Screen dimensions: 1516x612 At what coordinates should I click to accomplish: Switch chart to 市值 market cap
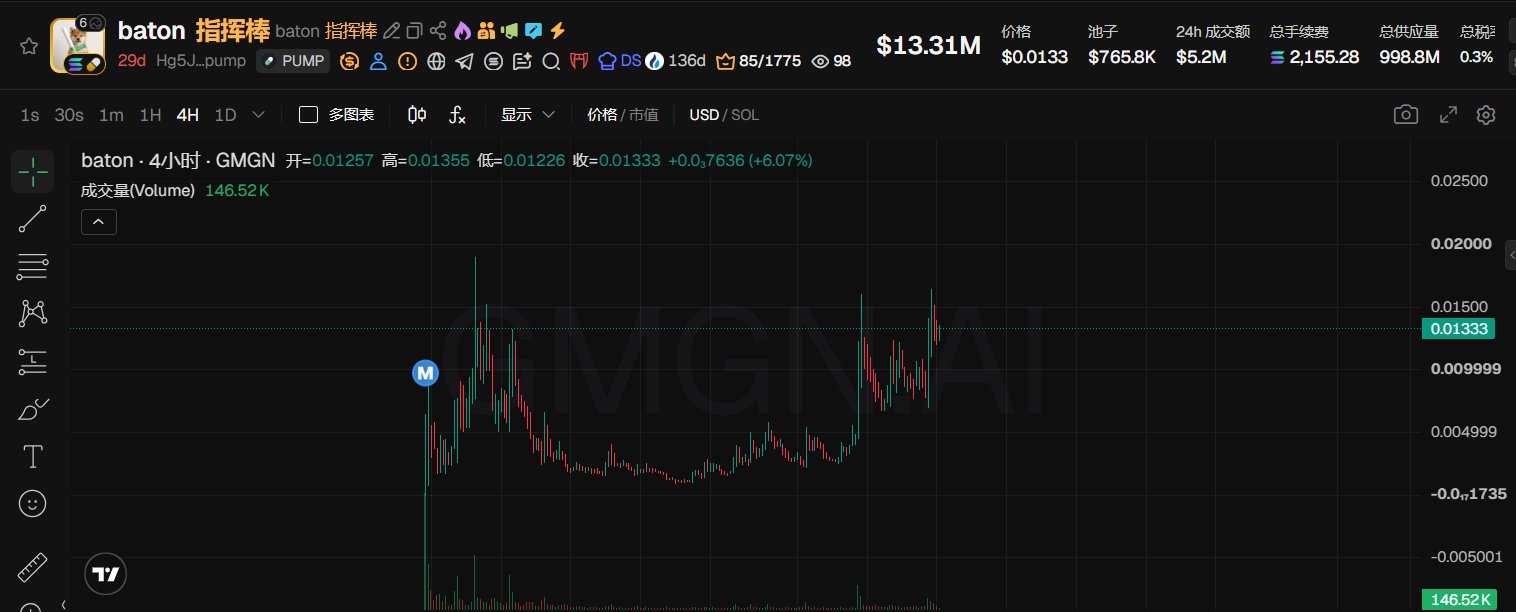(643, 115)
